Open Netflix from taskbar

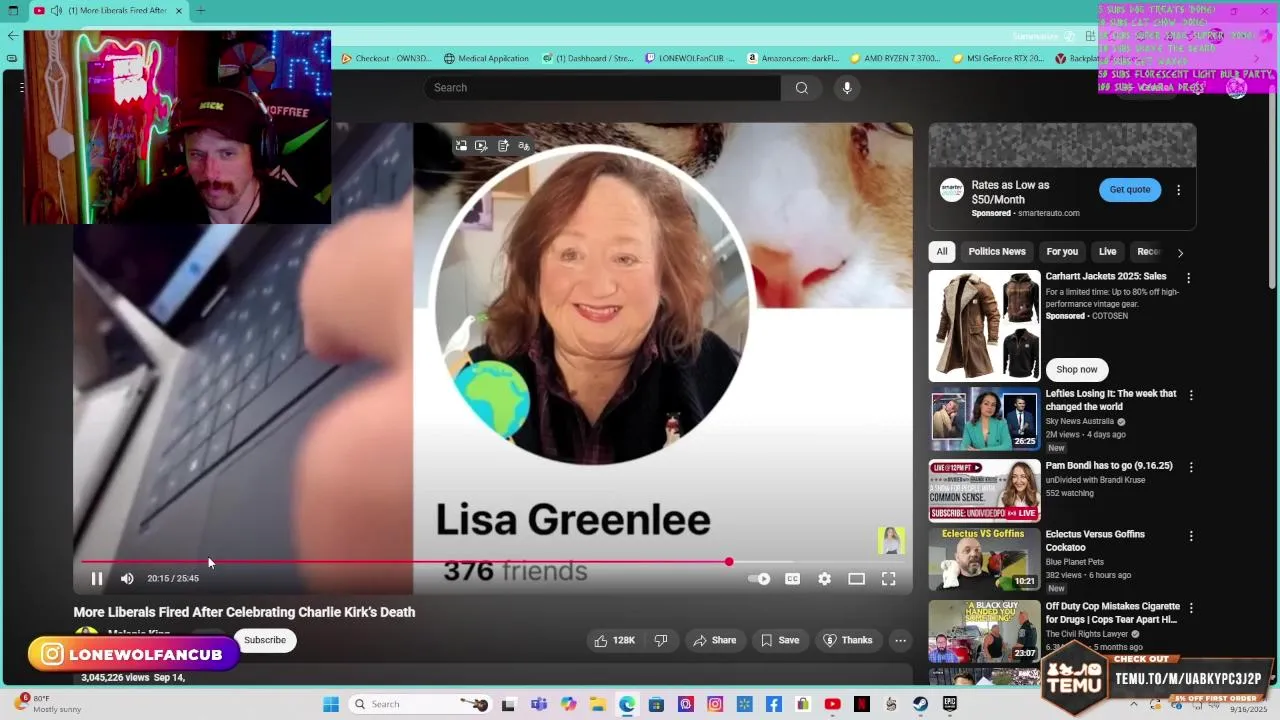pos(862,704)
